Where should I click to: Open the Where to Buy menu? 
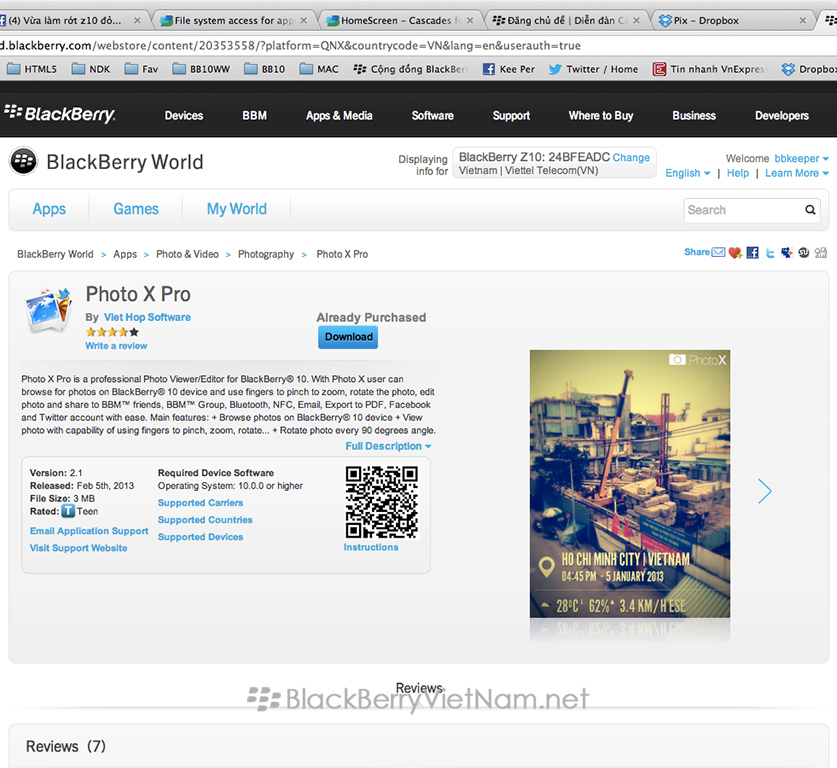click(x=601, y=115)
